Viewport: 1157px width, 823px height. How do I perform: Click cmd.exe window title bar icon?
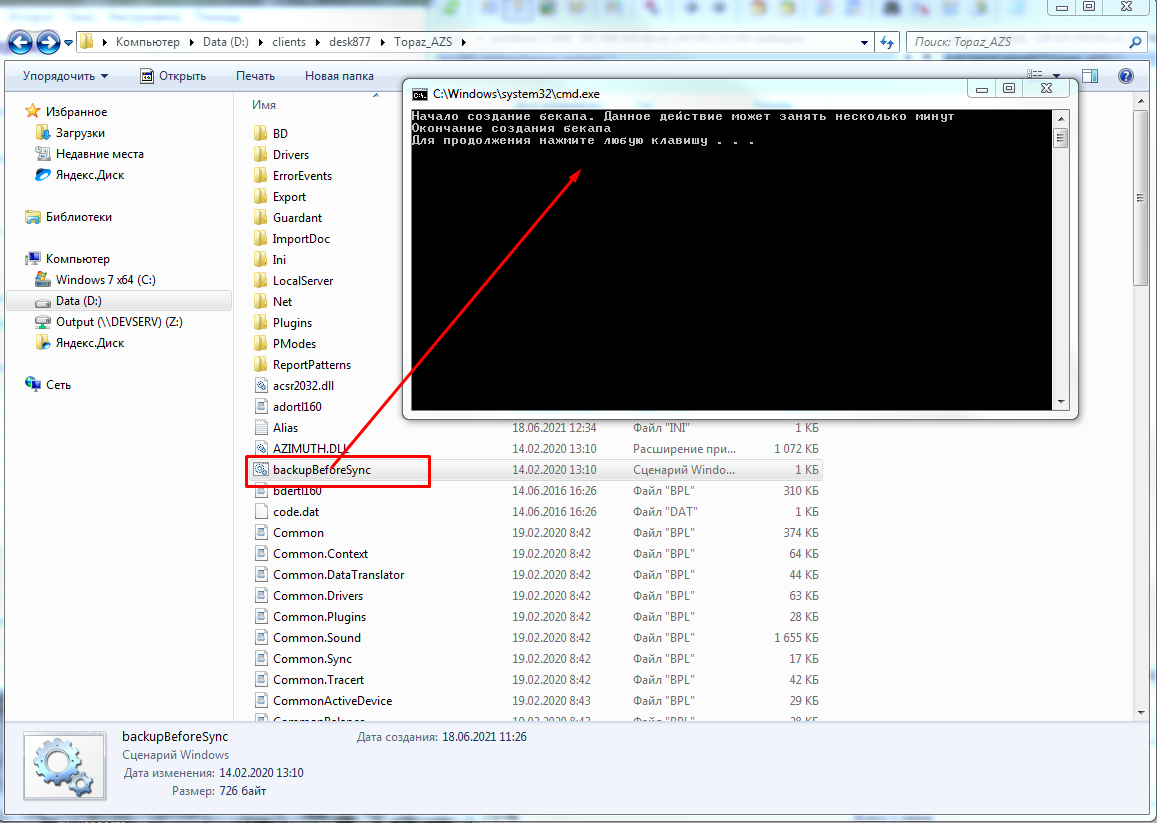[420, 94]
